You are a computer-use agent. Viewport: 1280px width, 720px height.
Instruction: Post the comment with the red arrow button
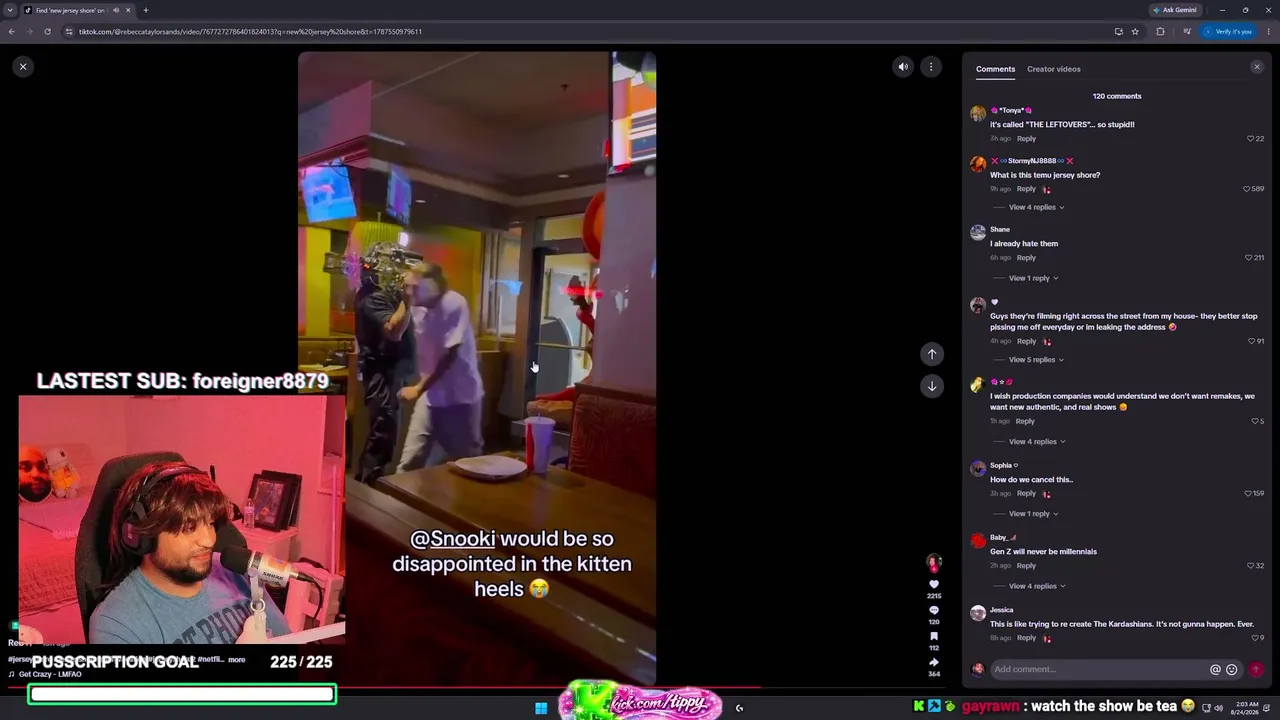1256,669
